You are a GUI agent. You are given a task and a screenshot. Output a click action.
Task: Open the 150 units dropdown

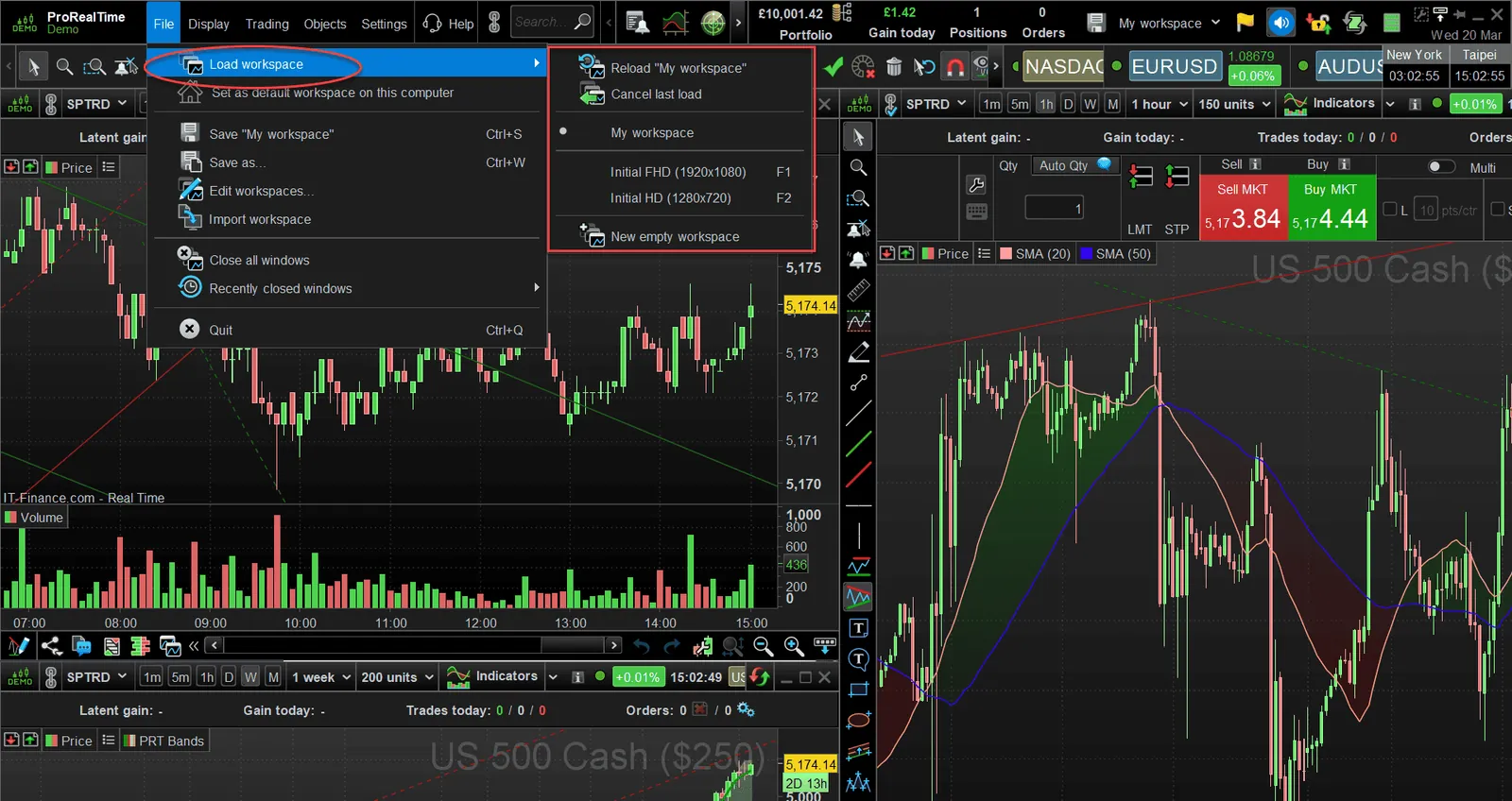point(1234,104)
